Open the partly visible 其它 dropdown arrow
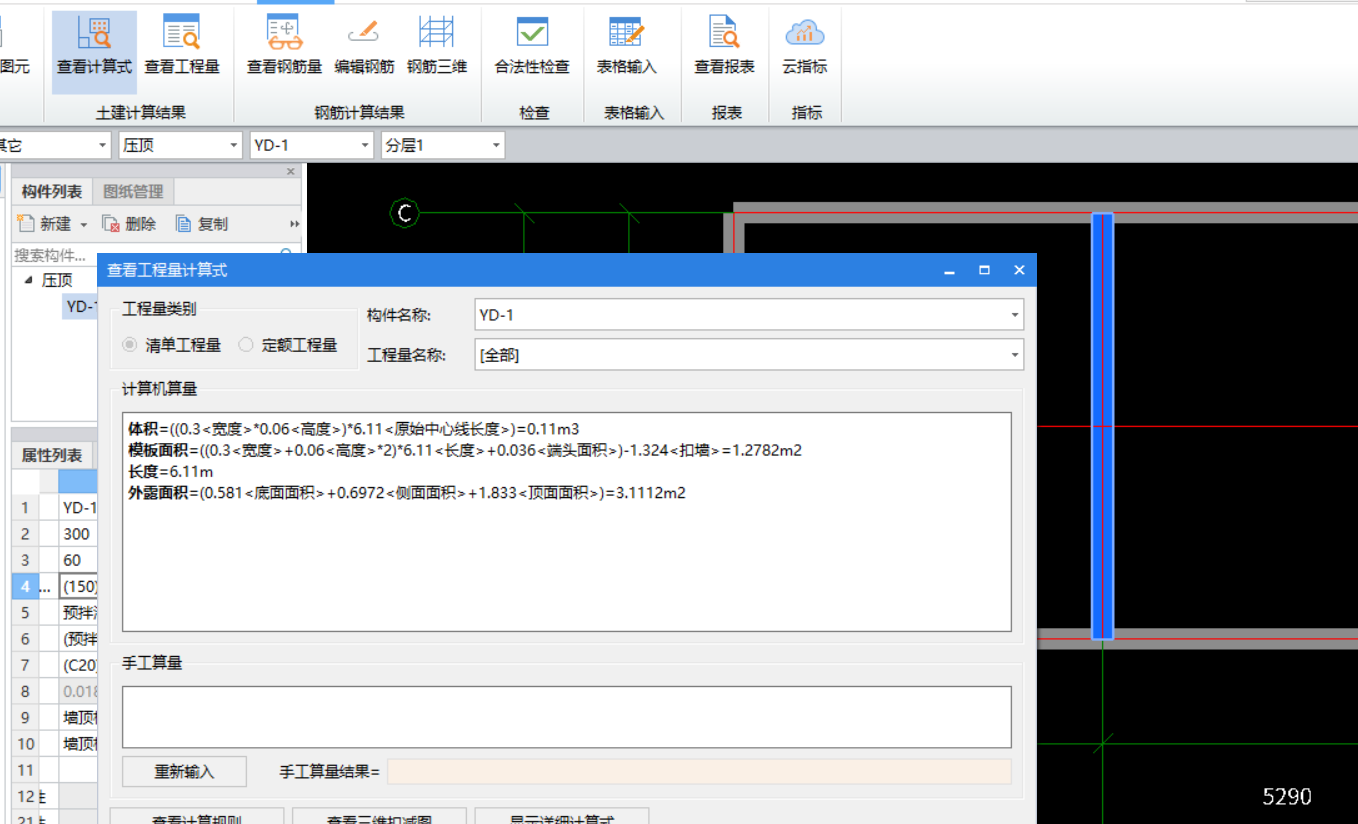 [x=102, y=145]
